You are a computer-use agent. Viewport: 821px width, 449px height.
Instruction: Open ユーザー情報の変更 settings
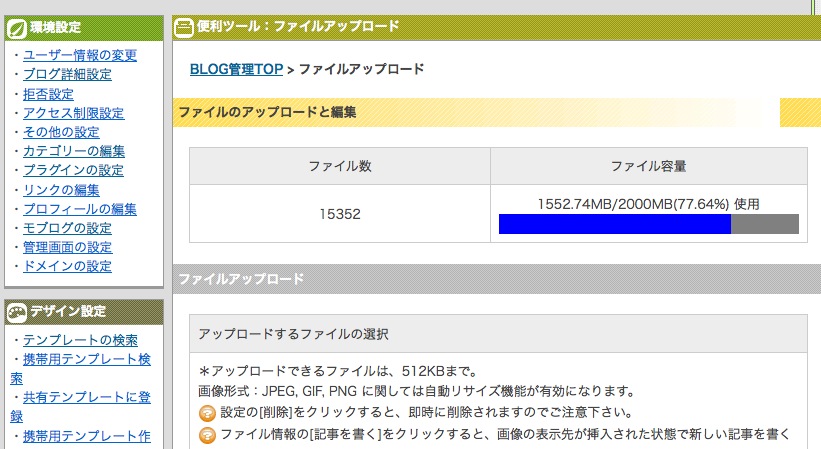(80, 55)
